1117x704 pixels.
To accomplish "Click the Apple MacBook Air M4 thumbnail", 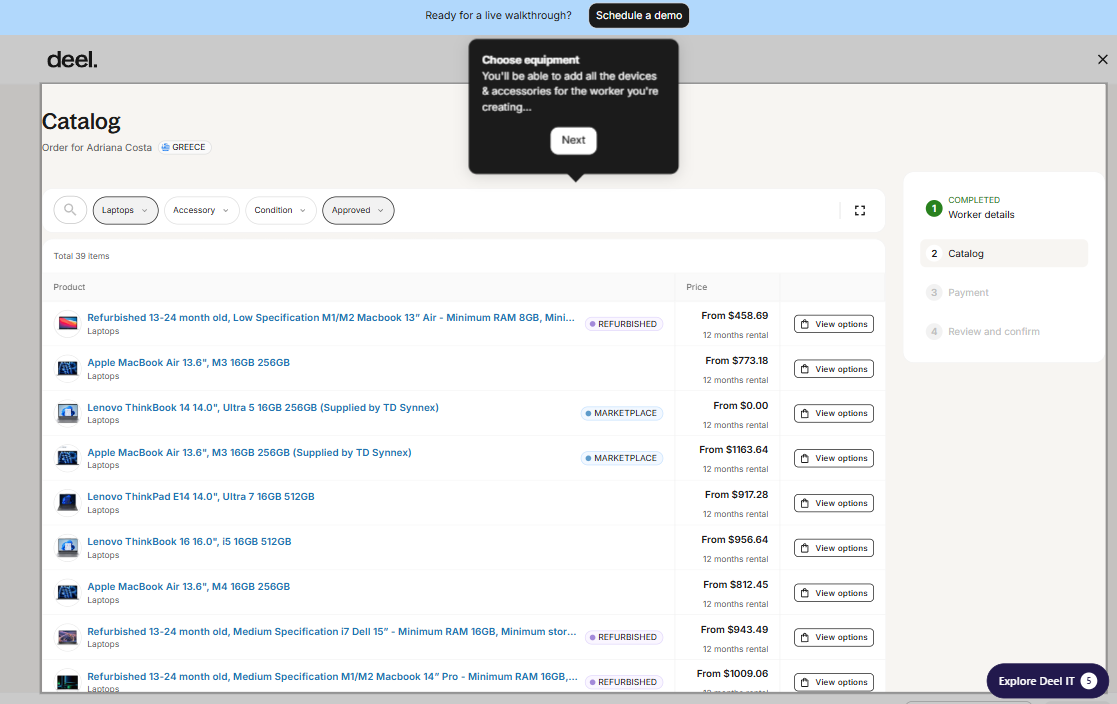I will click(x=68, y=592).
